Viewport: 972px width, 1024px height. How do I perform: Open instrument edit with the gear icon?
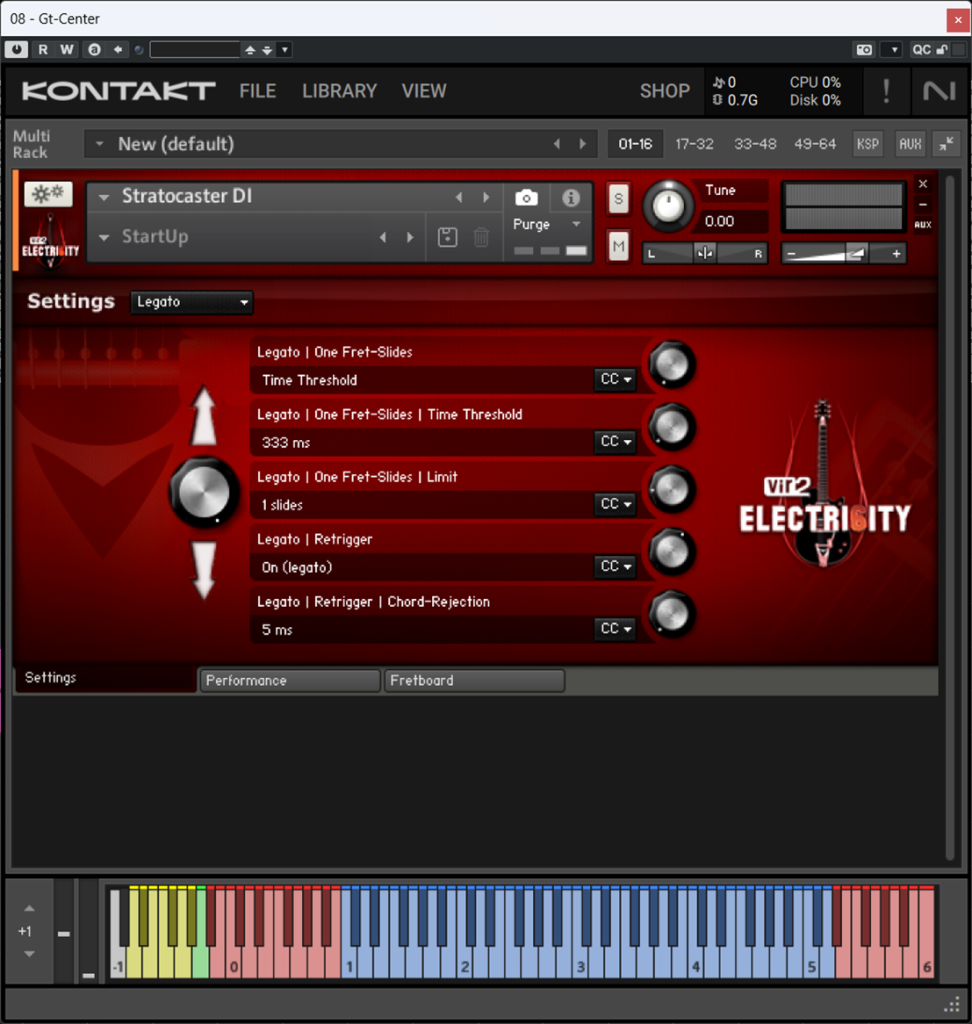[48, 194]
